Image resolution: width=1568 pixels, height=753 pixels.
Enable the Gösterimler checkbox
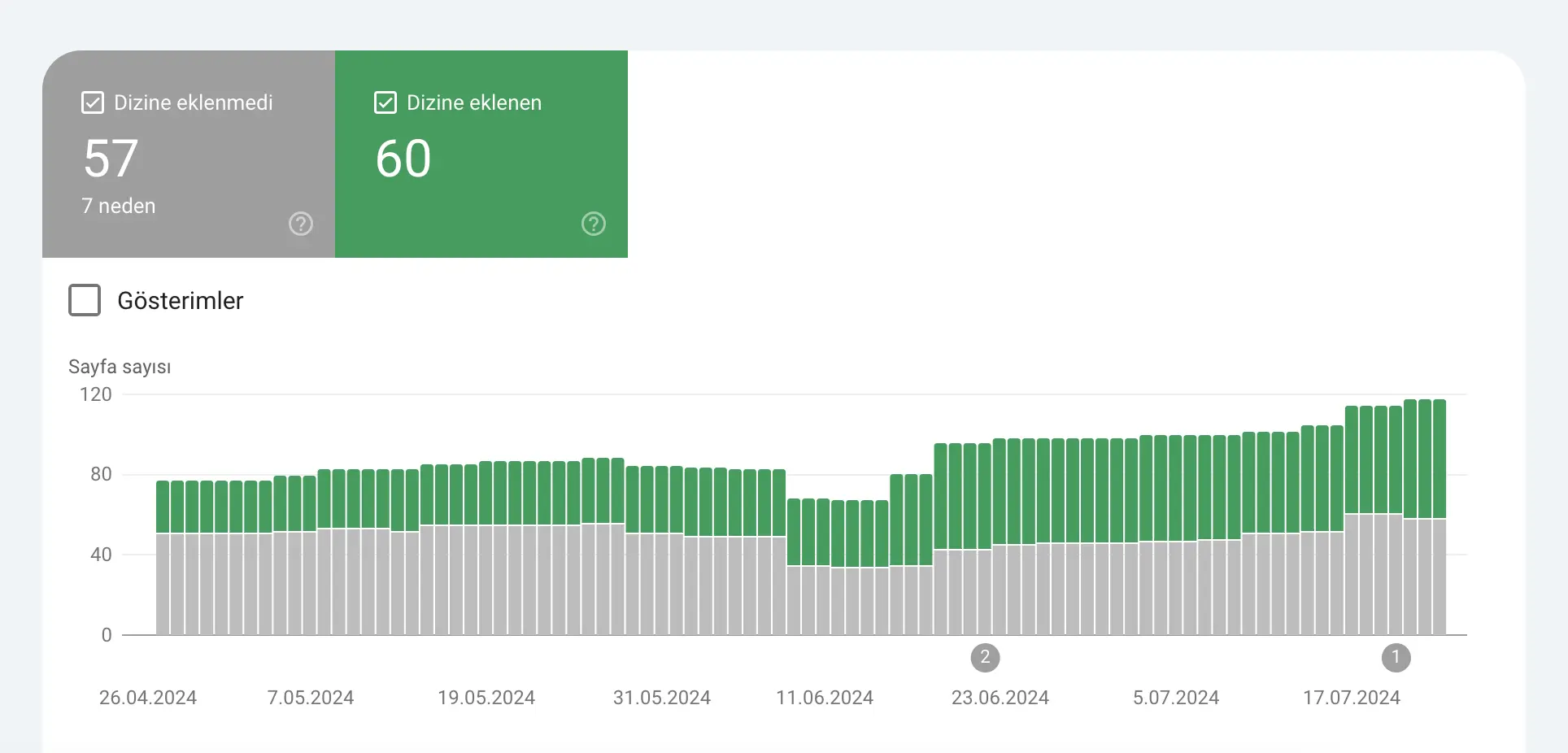point(85,300)
